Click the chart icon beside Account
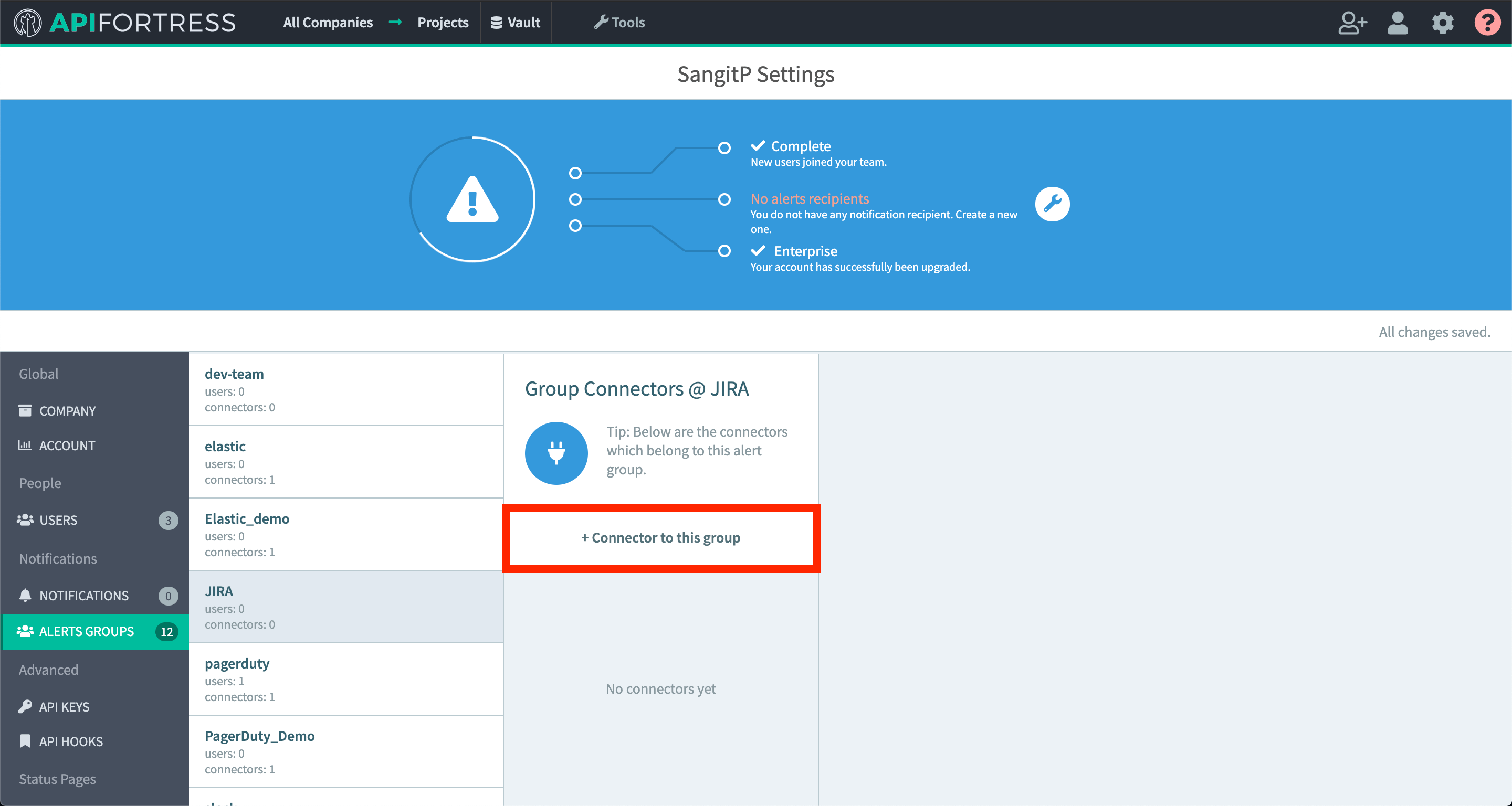Image resolution: width=1512 pixels, height=806 pixels. (25, 445)
